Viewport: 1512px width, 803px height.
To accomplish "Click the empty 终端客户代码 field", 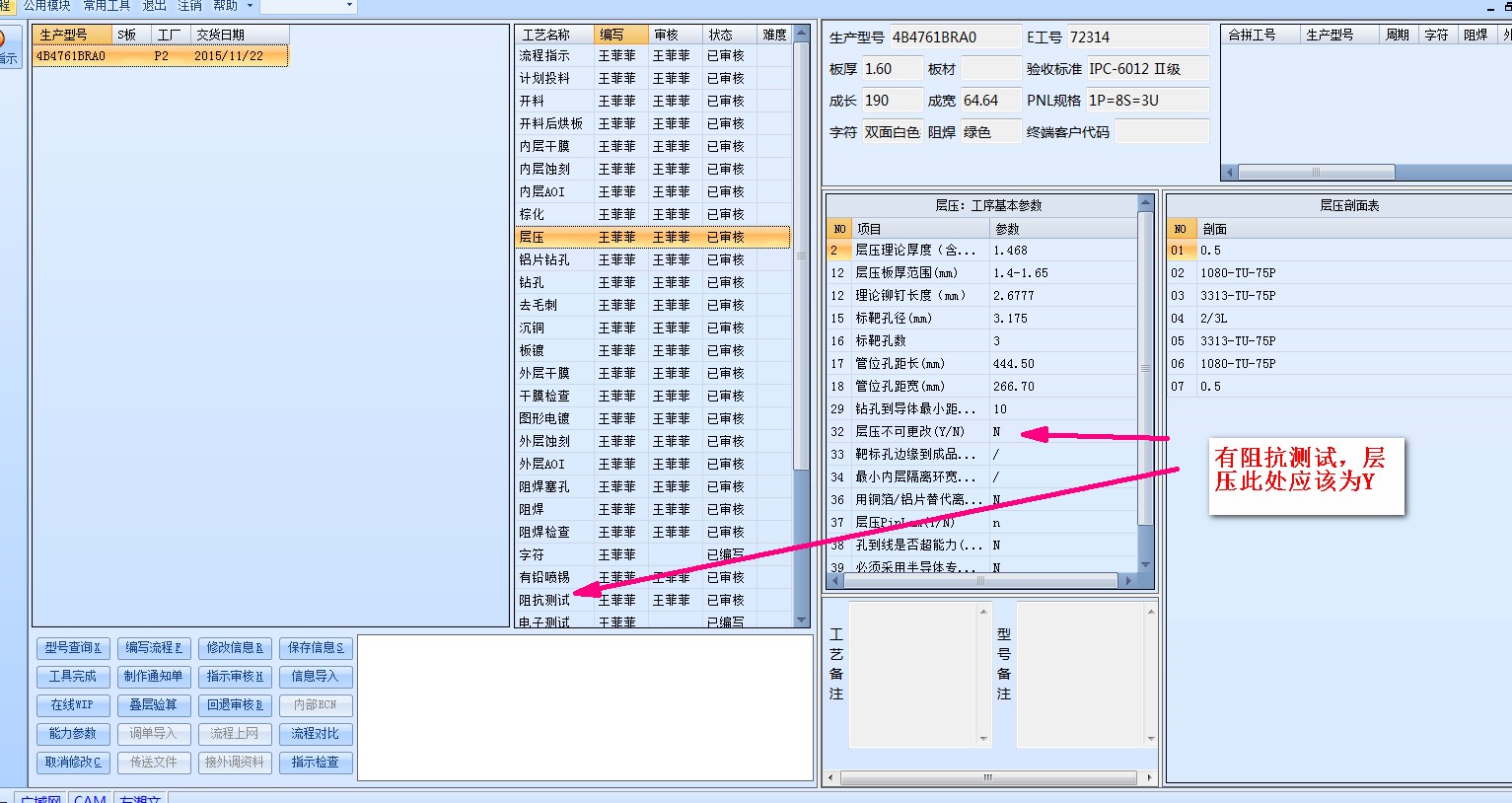I will 1162,132.
